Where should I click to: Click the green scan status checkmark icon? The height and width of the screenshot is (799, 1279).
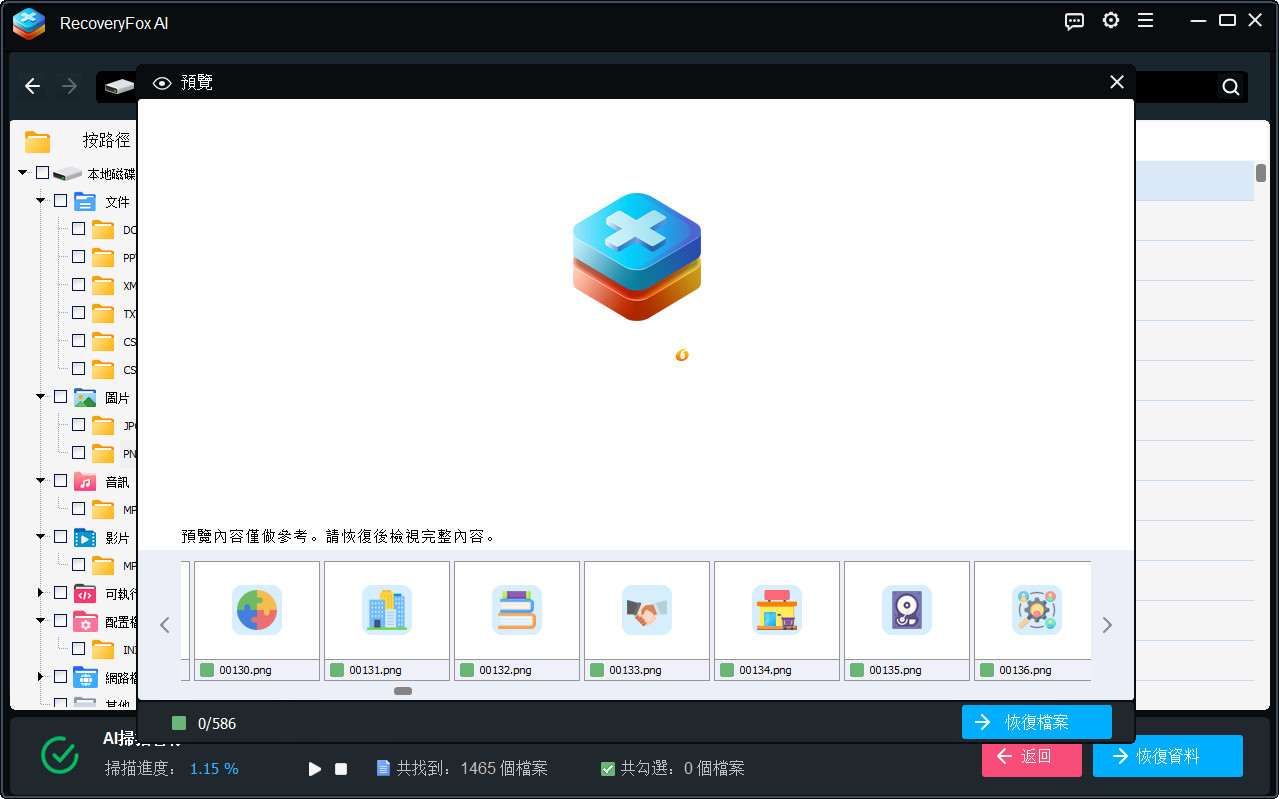point(59,756)
